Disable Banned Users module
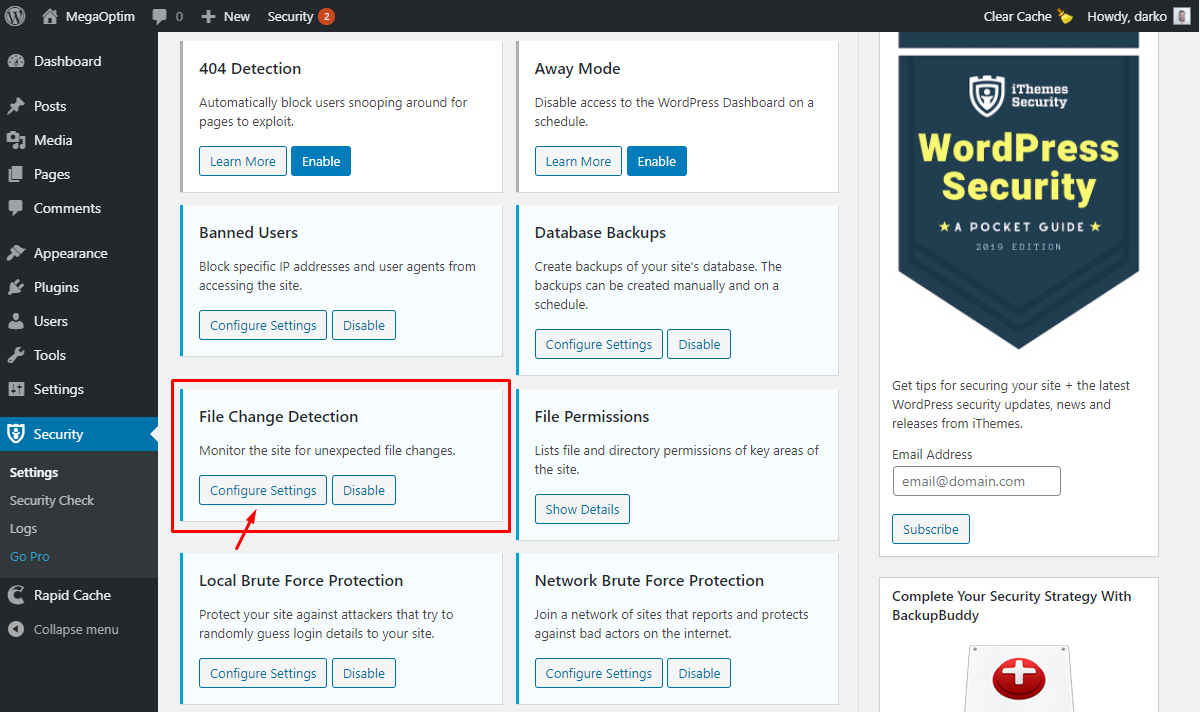 pyautogui.click(x=364, y=325)
